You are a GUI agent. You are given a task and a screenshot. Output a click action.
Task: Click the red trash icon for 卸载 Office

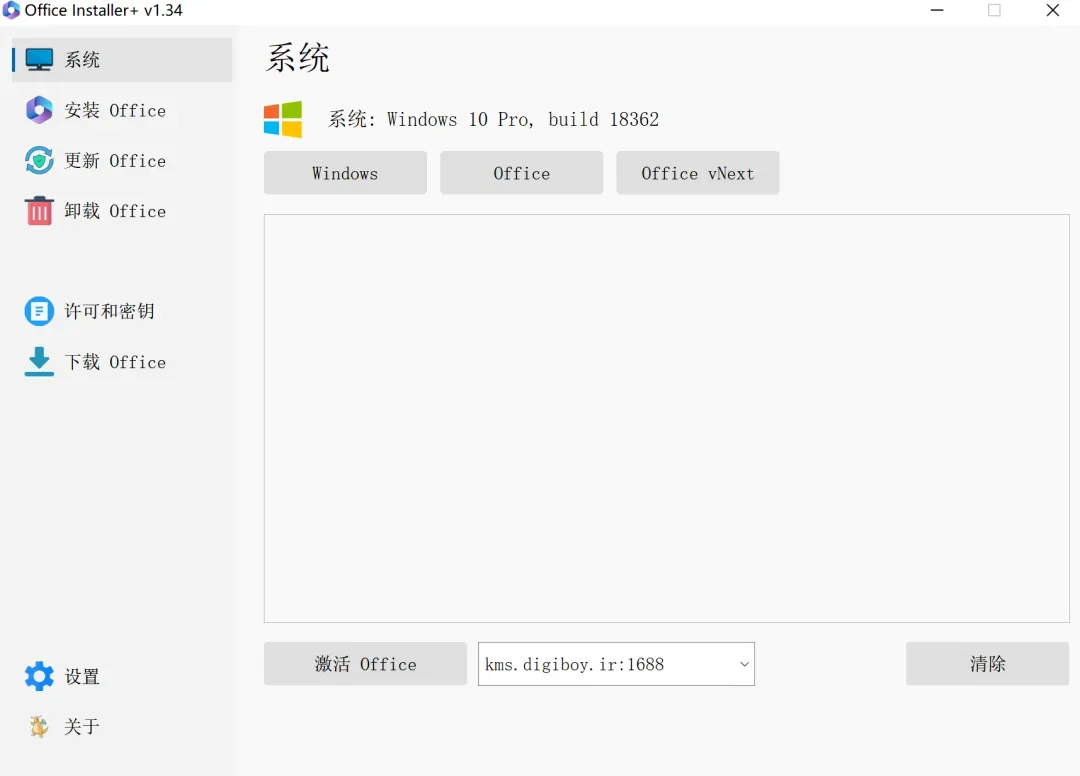point(39,211)
